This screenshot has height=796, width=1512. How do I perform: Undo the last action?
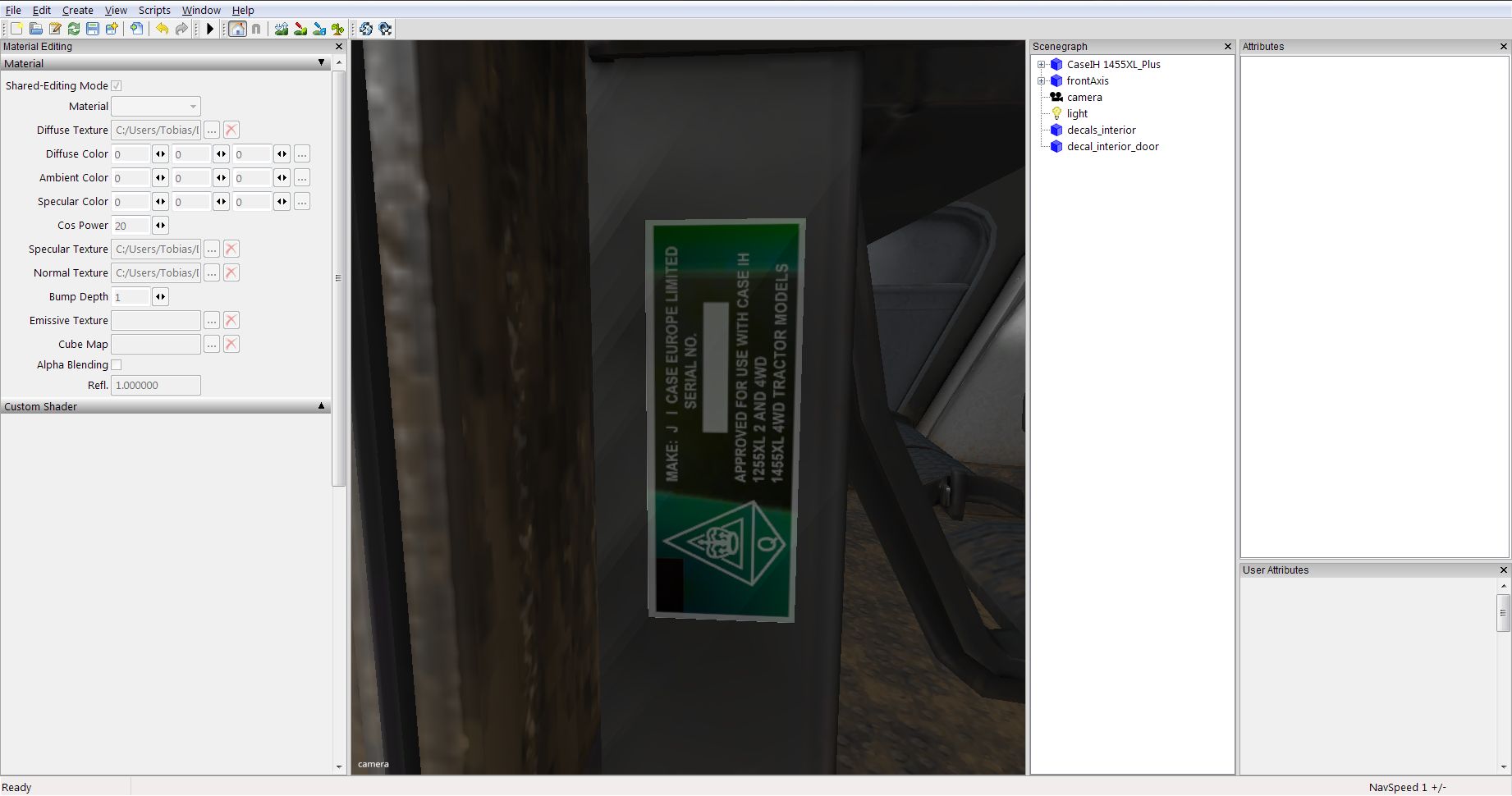click(x=163, y=29)
